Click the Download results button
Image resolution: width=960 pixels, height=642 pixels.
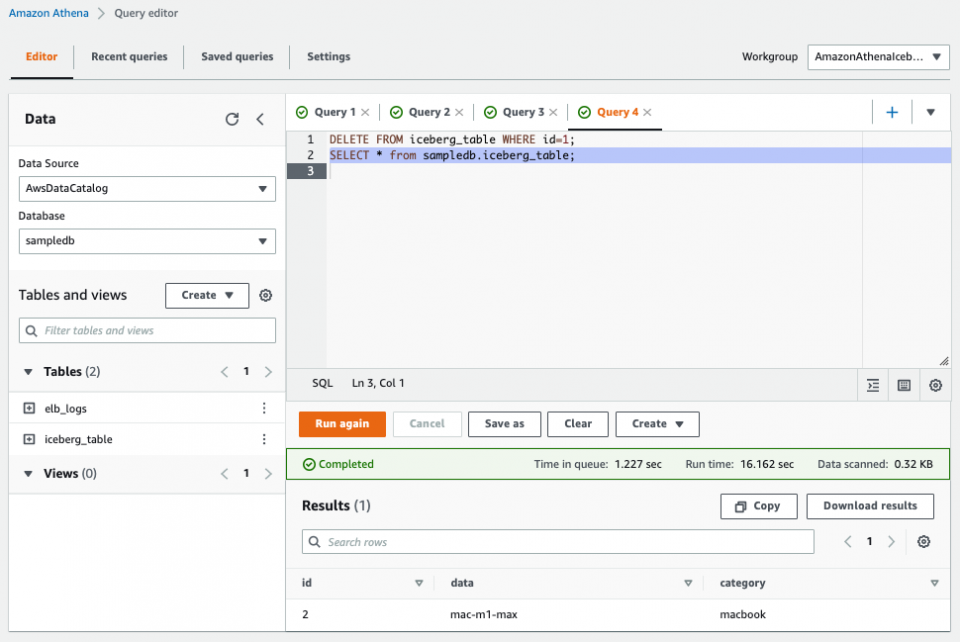(869, 506)
